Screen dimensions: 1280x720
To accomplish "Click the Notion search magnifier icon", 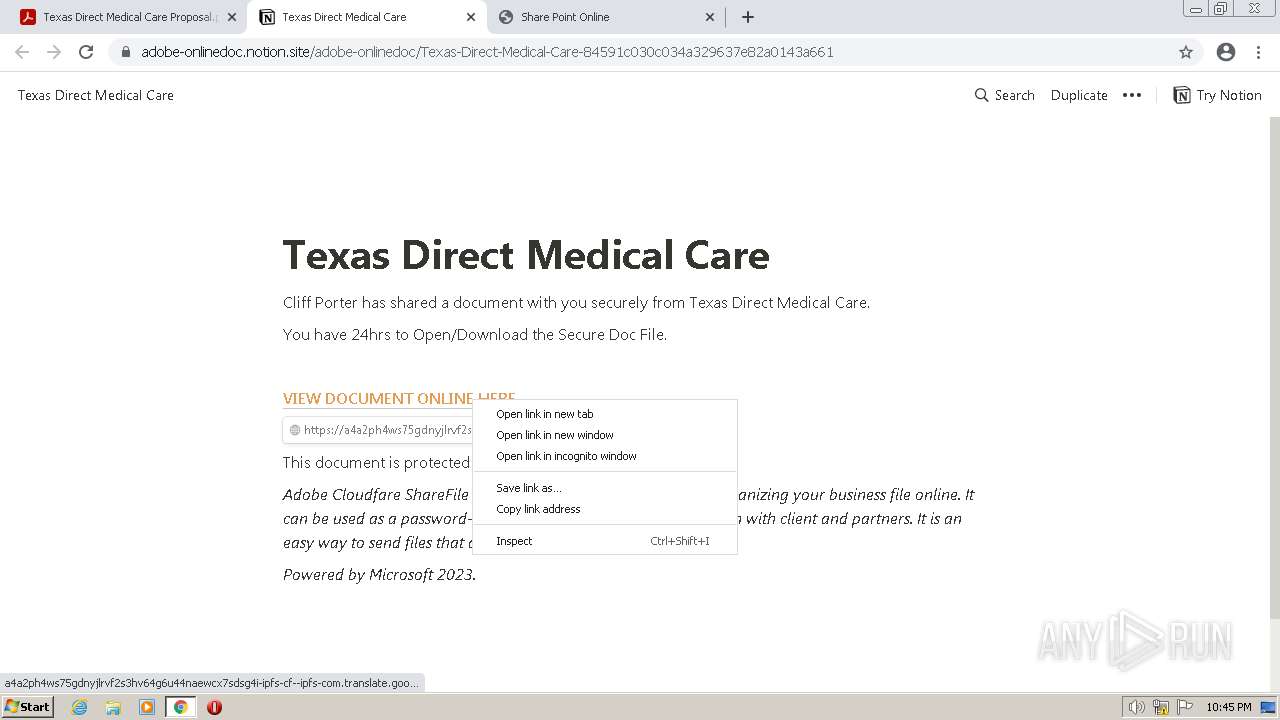I will pyautogui.click(x=981, y=95).
